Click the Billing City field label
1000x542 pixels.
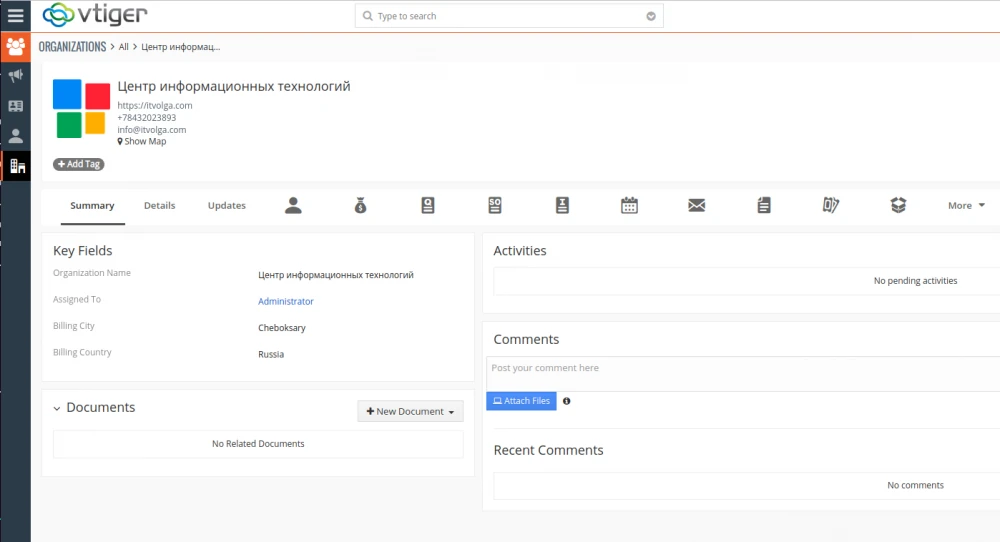click(x=74, y=326)
